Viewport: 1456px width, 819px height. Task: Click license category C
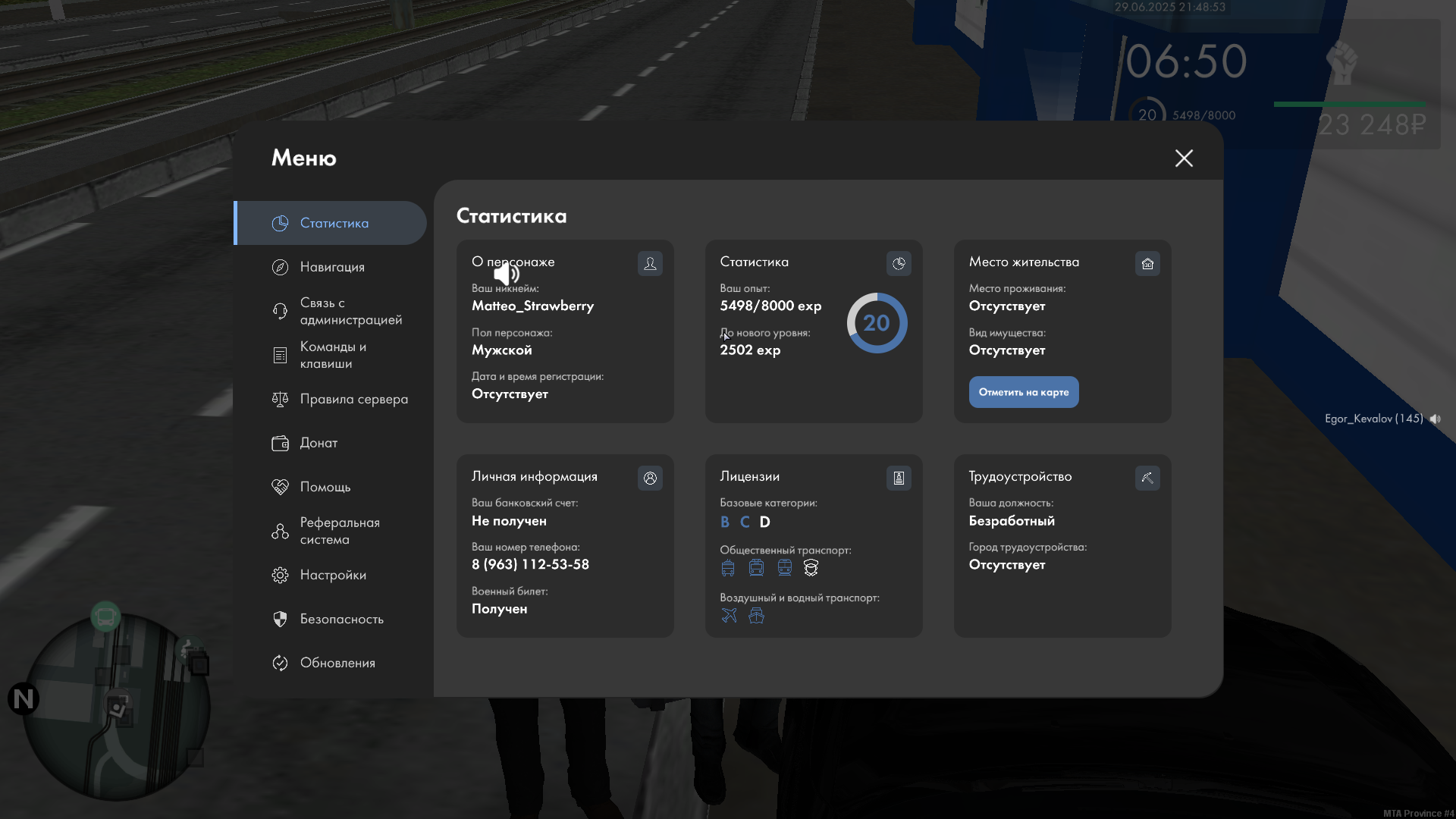click(745, 522)
